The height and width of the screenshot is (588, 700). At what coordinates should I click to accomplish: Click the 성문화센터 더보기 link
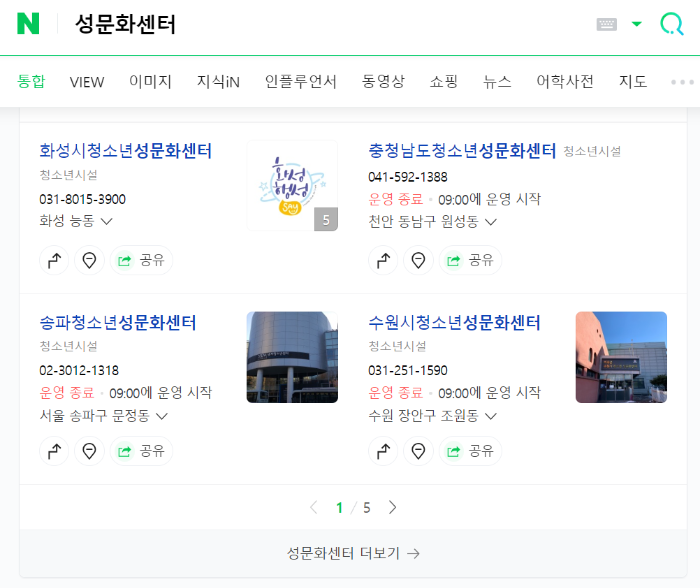[x=353, y=553]
